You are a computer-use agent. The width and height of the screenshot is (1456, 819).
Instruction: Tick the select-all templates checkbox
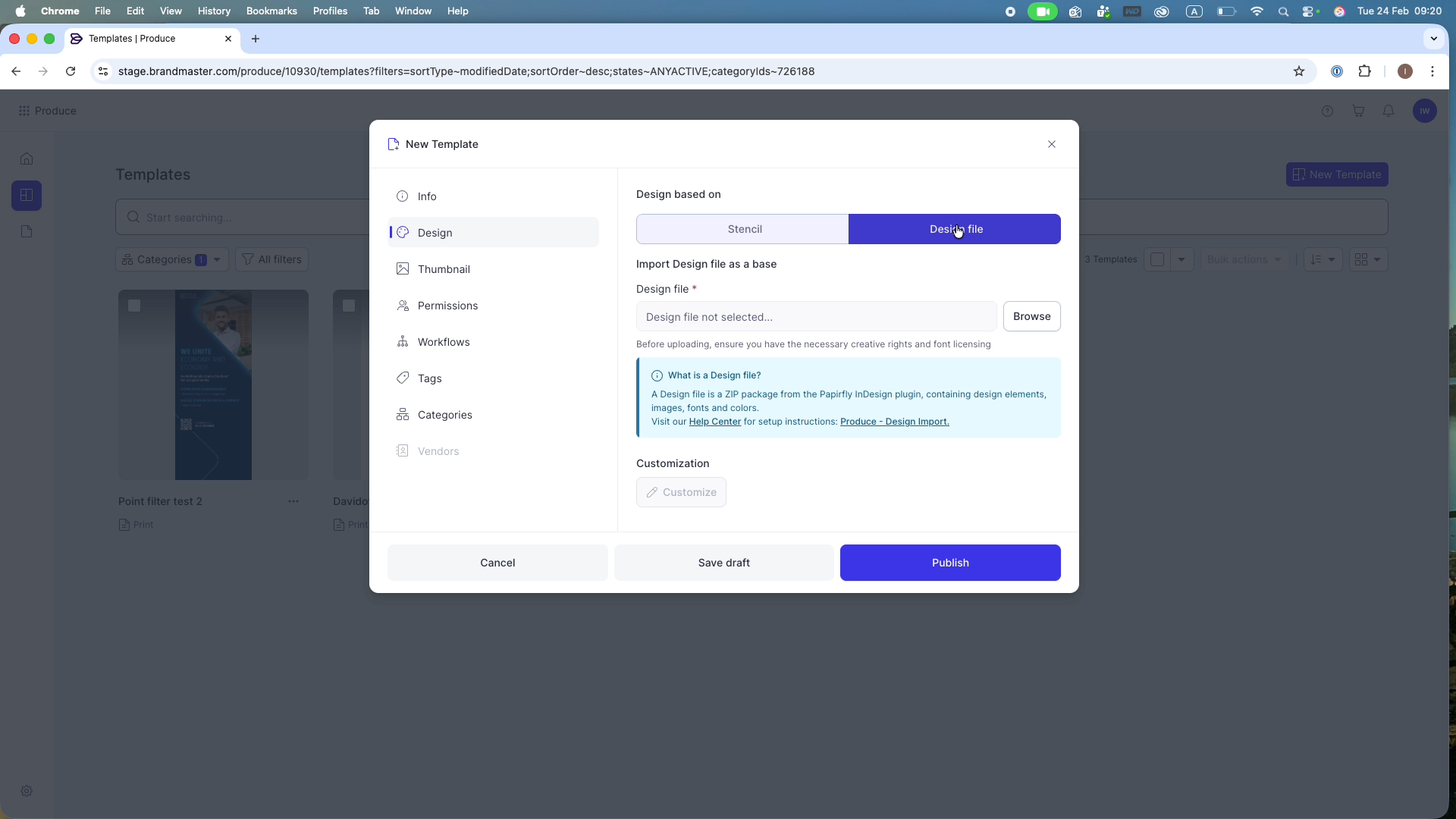[x=1157, y=259]
